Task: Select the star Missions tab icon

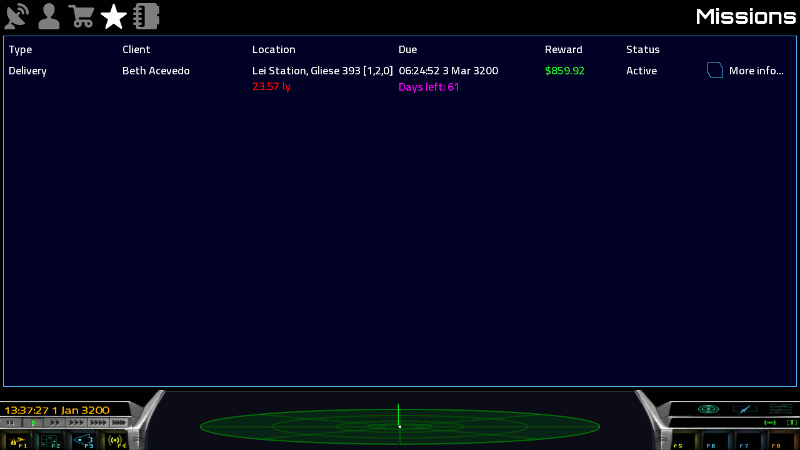Action: tap(114, 16)
